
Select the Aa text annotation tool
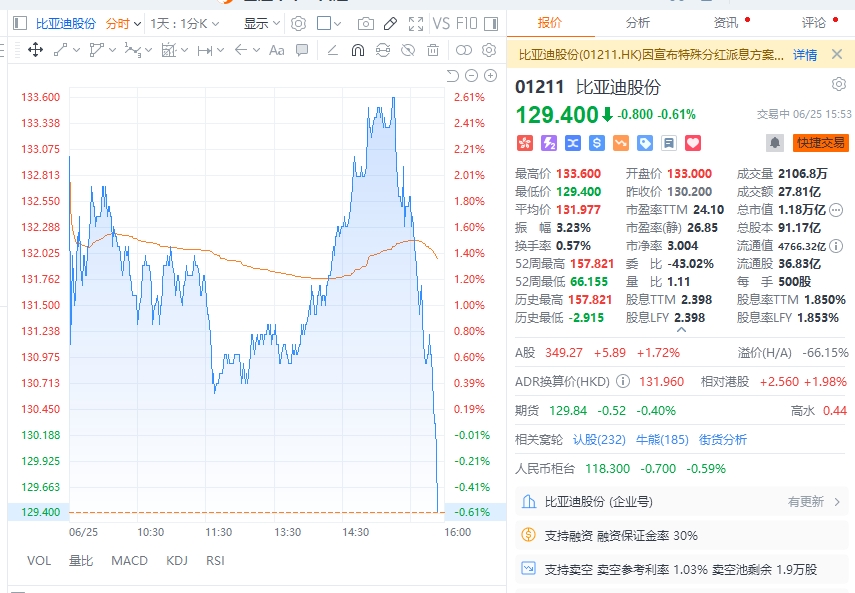[x=277, y=50]
